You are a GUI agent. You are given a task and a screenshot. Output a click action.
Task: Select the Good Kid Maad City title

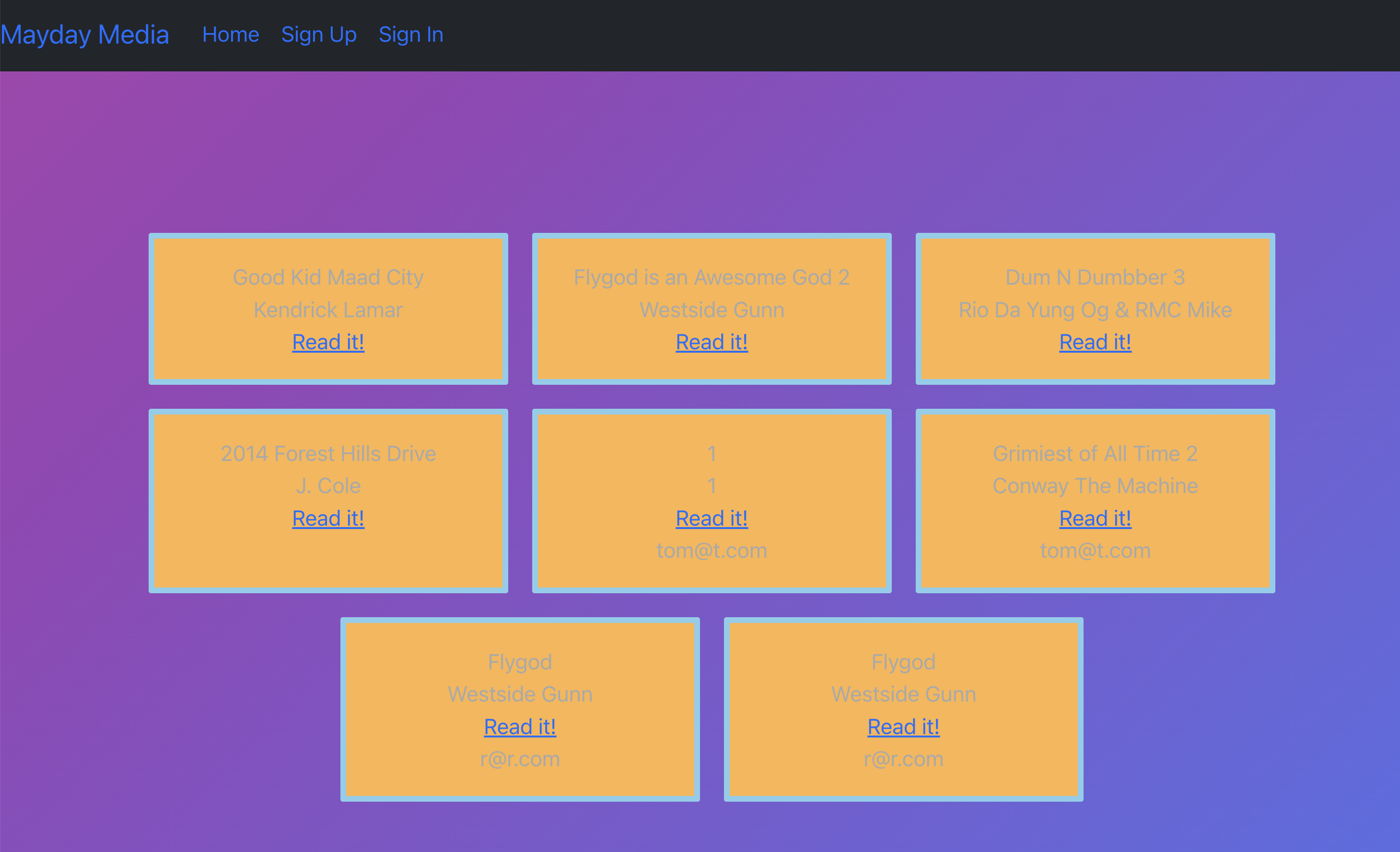(x=328, y=277)
